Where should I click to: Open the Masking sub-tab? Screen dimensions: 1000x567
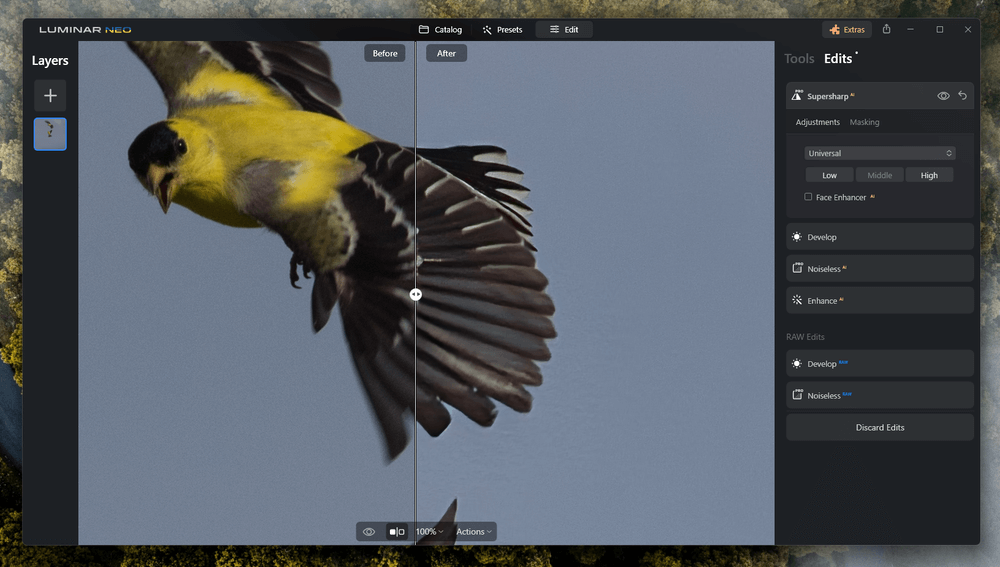point(864,122)
